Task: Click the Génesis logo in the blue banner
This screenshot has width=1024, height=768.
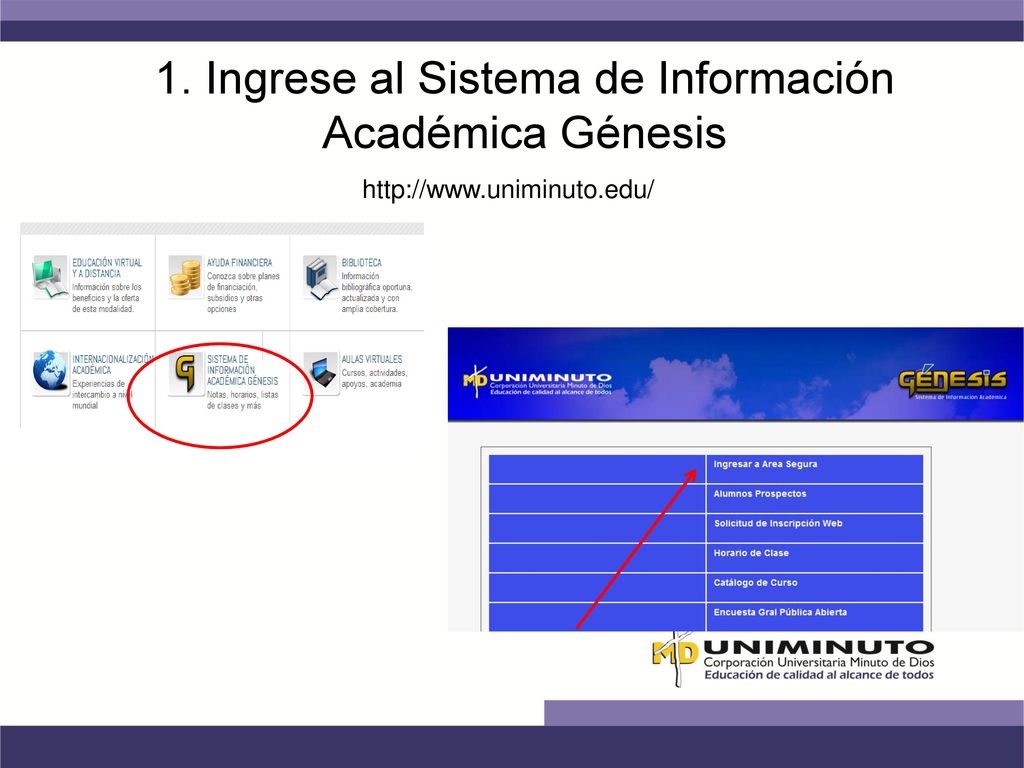Action: [x=952, y=381]
